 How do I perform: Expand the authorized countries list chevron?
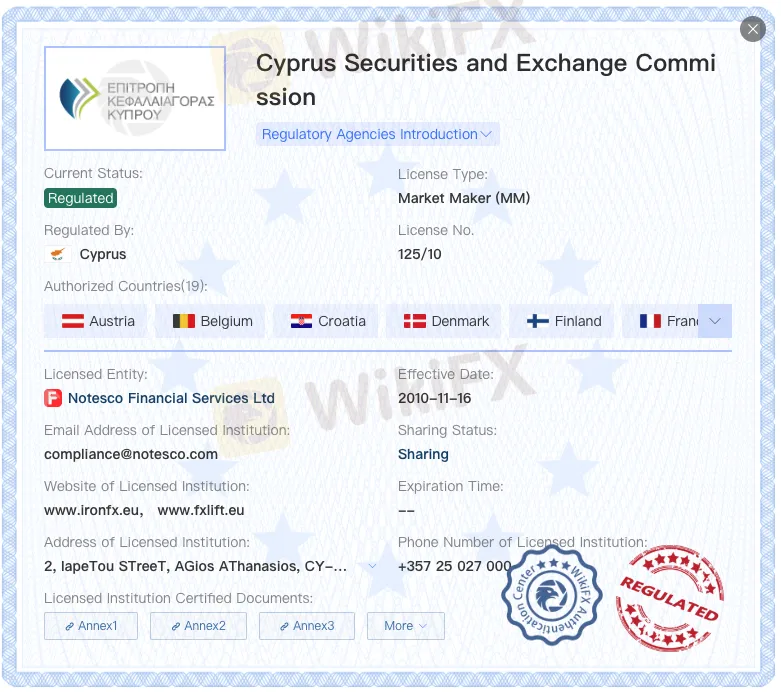click(715, 321)
